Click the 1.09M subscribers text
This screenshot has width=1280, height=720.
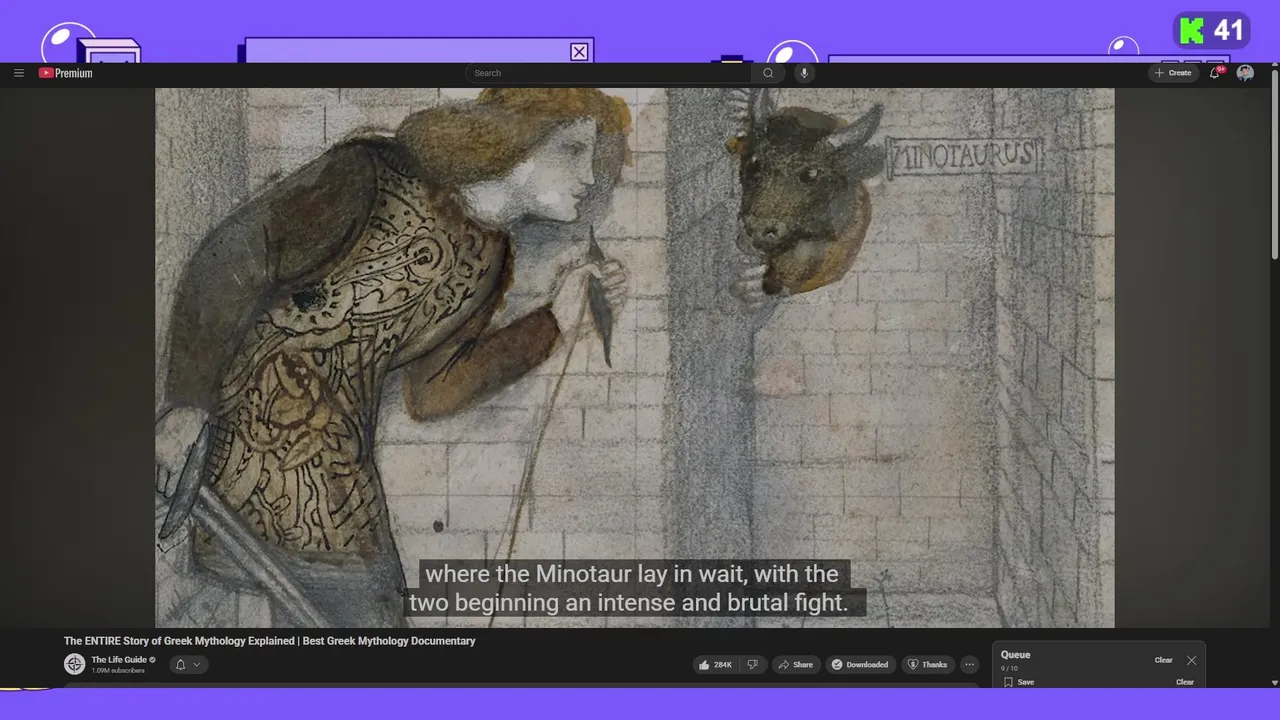[118, 670]
